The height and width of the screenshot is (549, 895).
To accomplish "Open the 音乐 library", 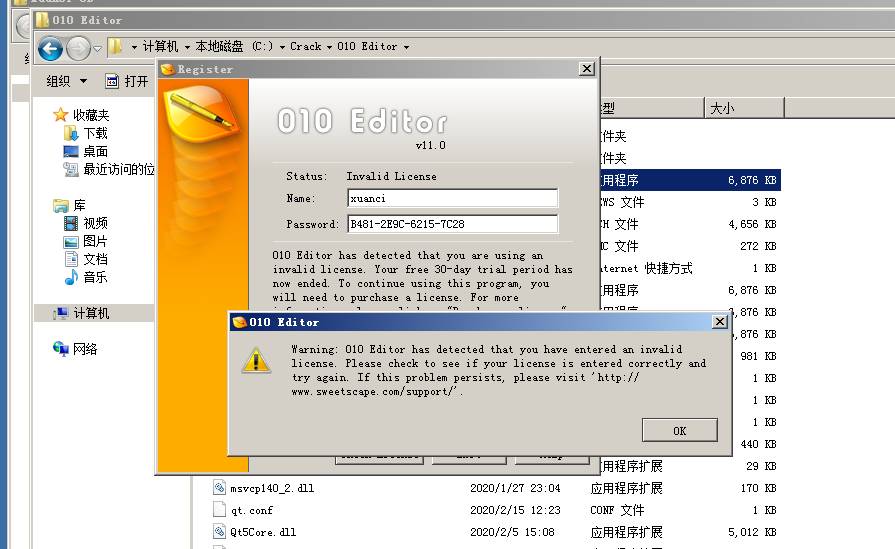I will pos(95,277).
